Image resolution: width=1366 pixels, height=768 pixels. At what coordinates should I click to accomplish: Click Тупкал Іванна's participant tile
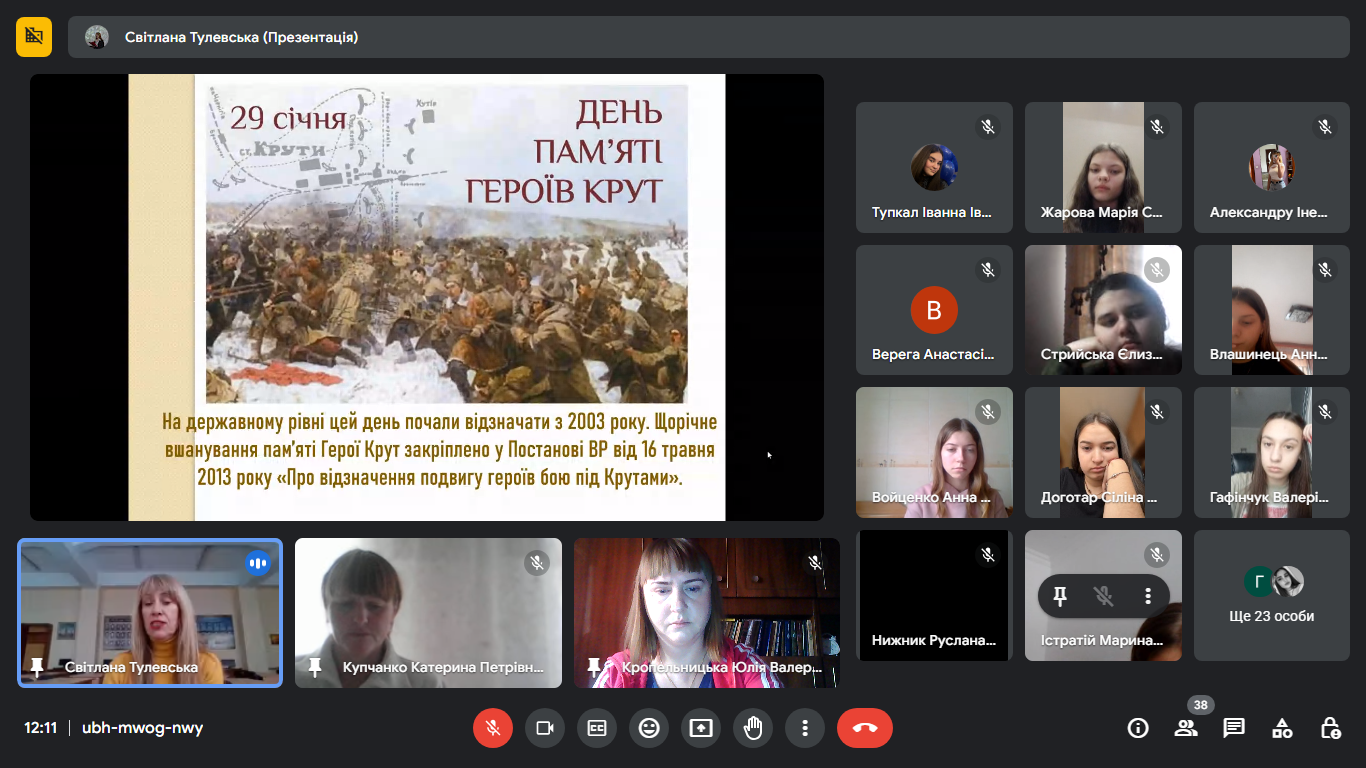(934, 167)
